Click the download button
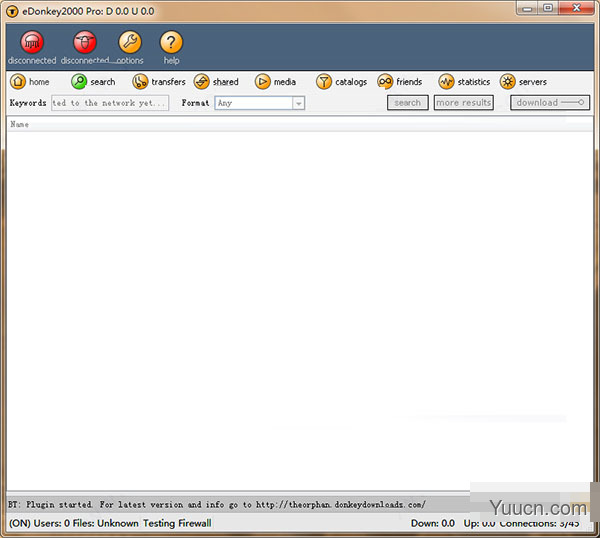This screenshot has width=600, height=538. click(550, 103)
